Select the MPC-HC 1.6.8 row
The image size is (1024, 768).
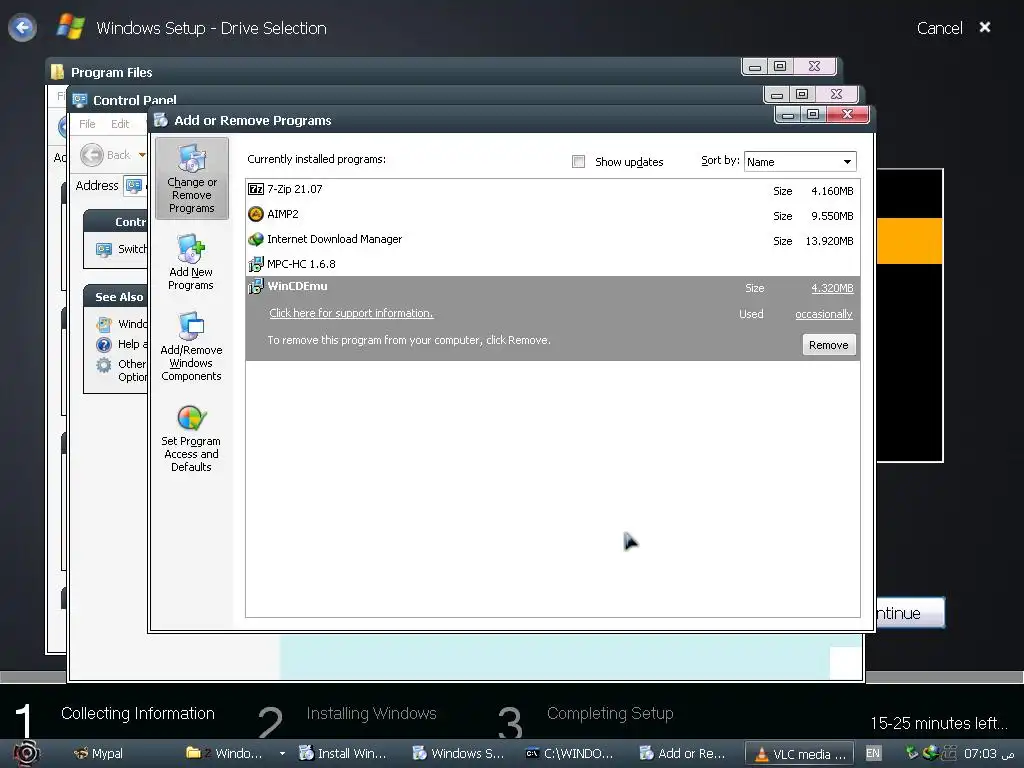(x=552, y=264)
